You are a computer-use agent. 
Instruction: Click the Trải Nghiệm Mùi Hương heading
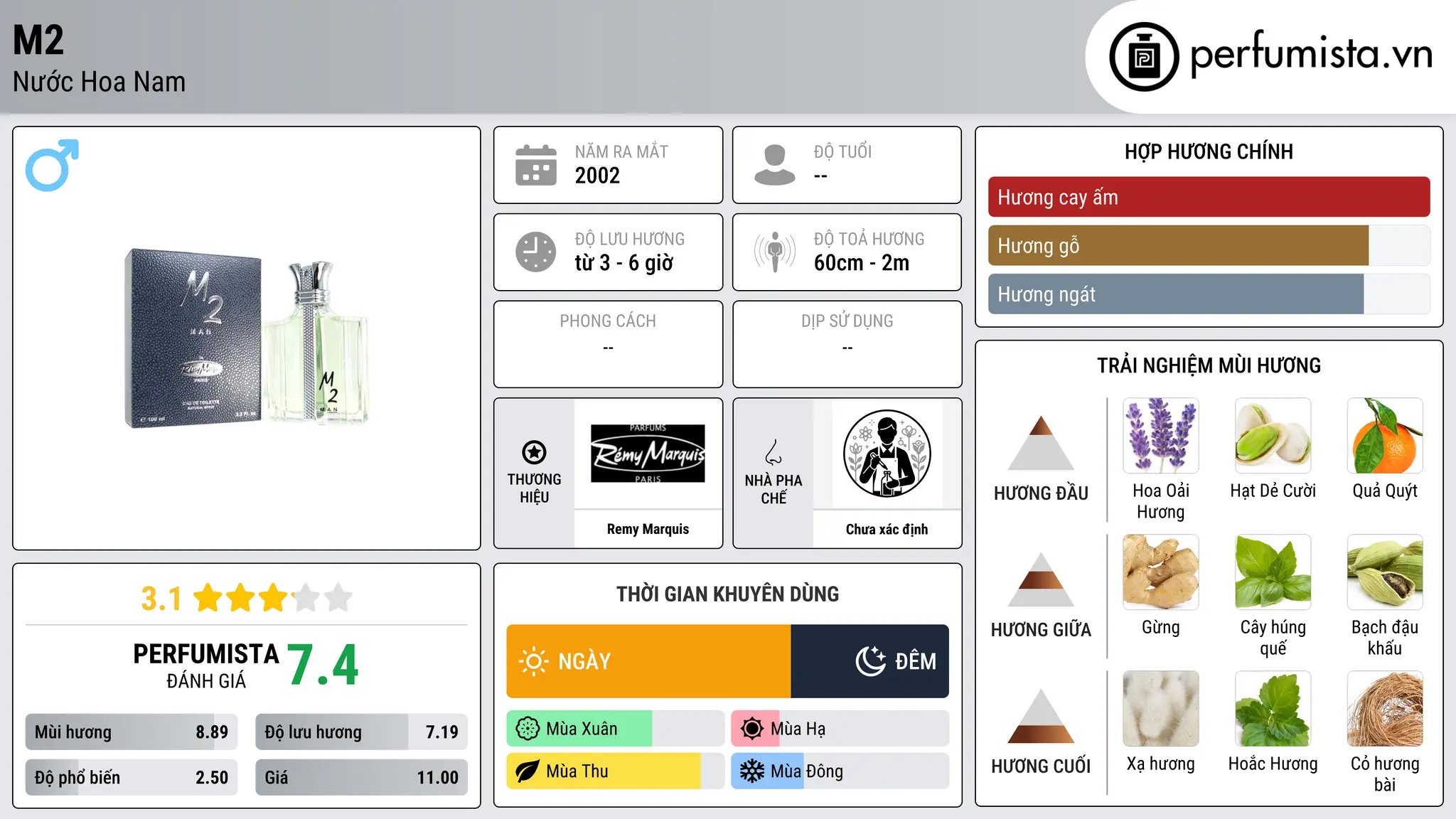click(1209, 365)
